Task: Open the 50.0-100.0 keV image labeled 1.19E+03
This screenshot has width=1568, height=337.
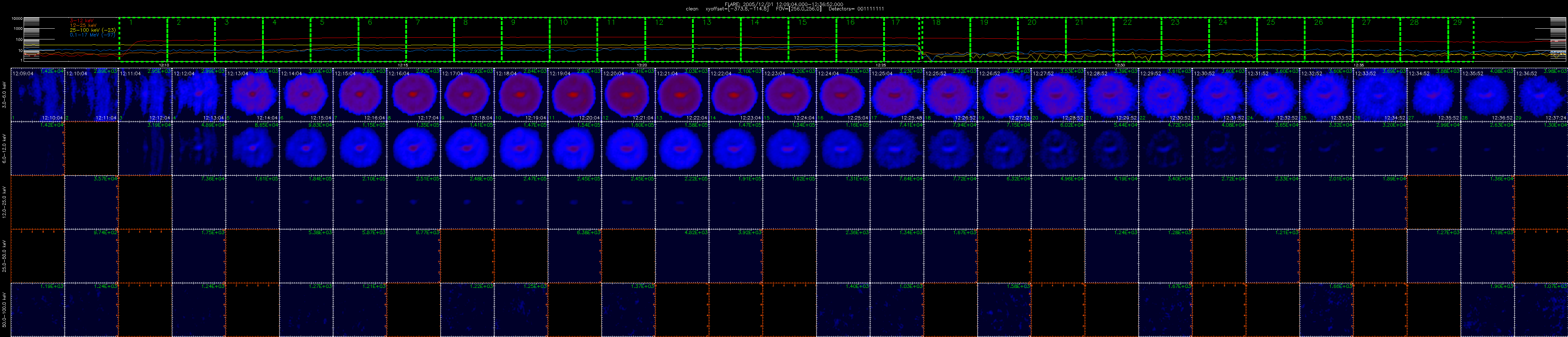Action: pos(38,310)
